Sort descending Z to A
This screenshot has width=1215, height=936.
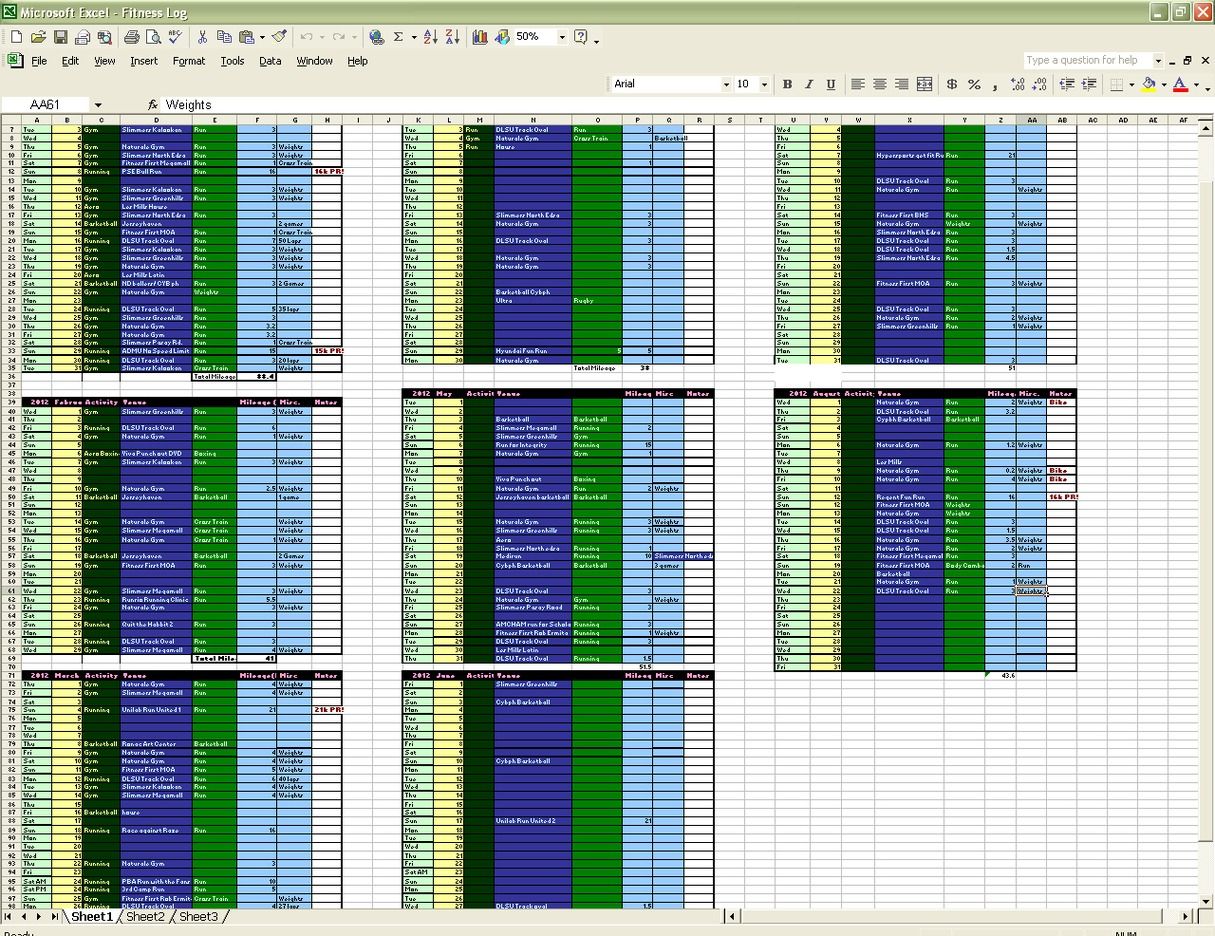tap(452, 37)
